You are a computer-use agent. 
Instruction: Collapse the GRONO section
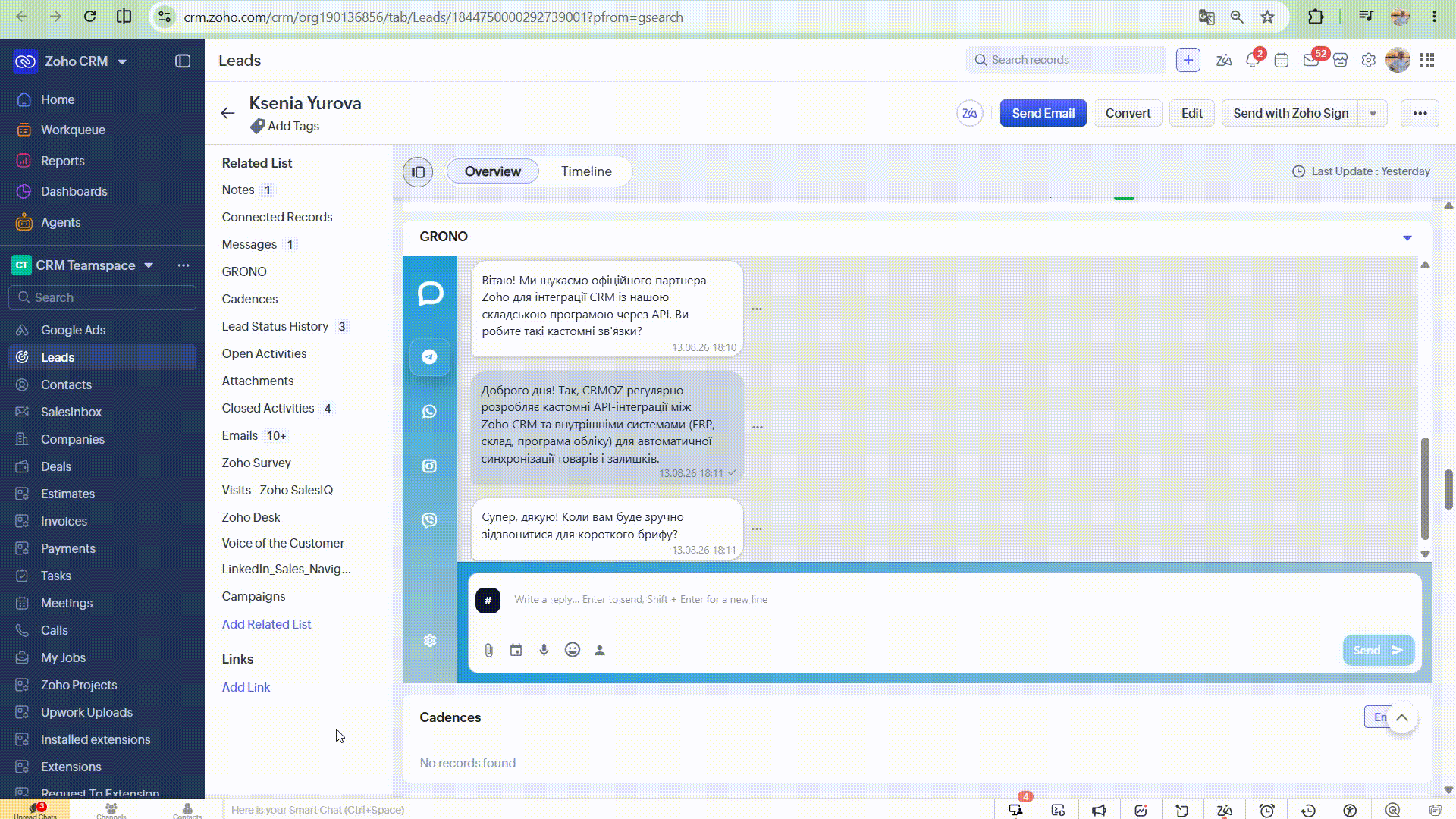[x=1407, y=237]
